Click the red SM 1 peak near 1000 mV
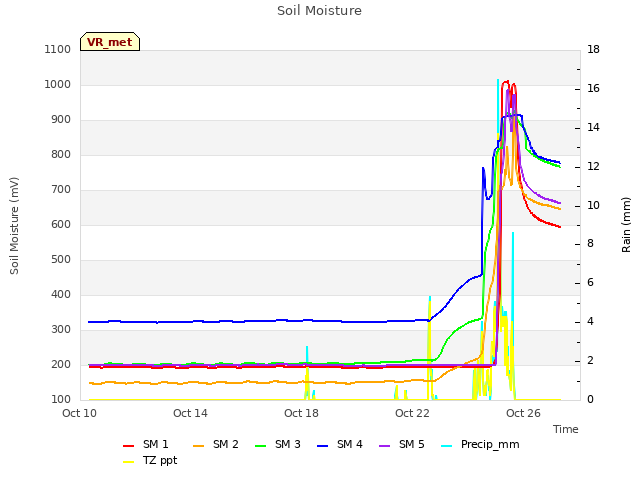 click(506, 82)
